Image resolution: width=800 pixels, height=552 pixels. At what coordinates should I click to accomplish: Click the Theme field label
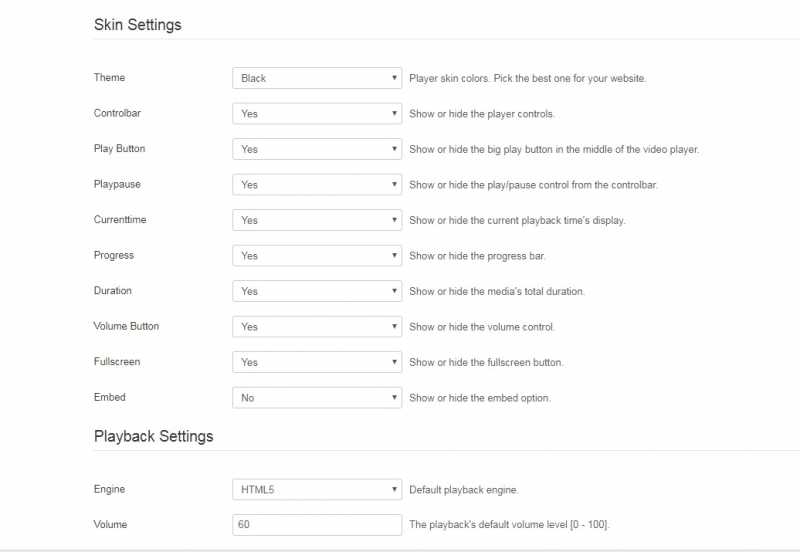point(109,78)
